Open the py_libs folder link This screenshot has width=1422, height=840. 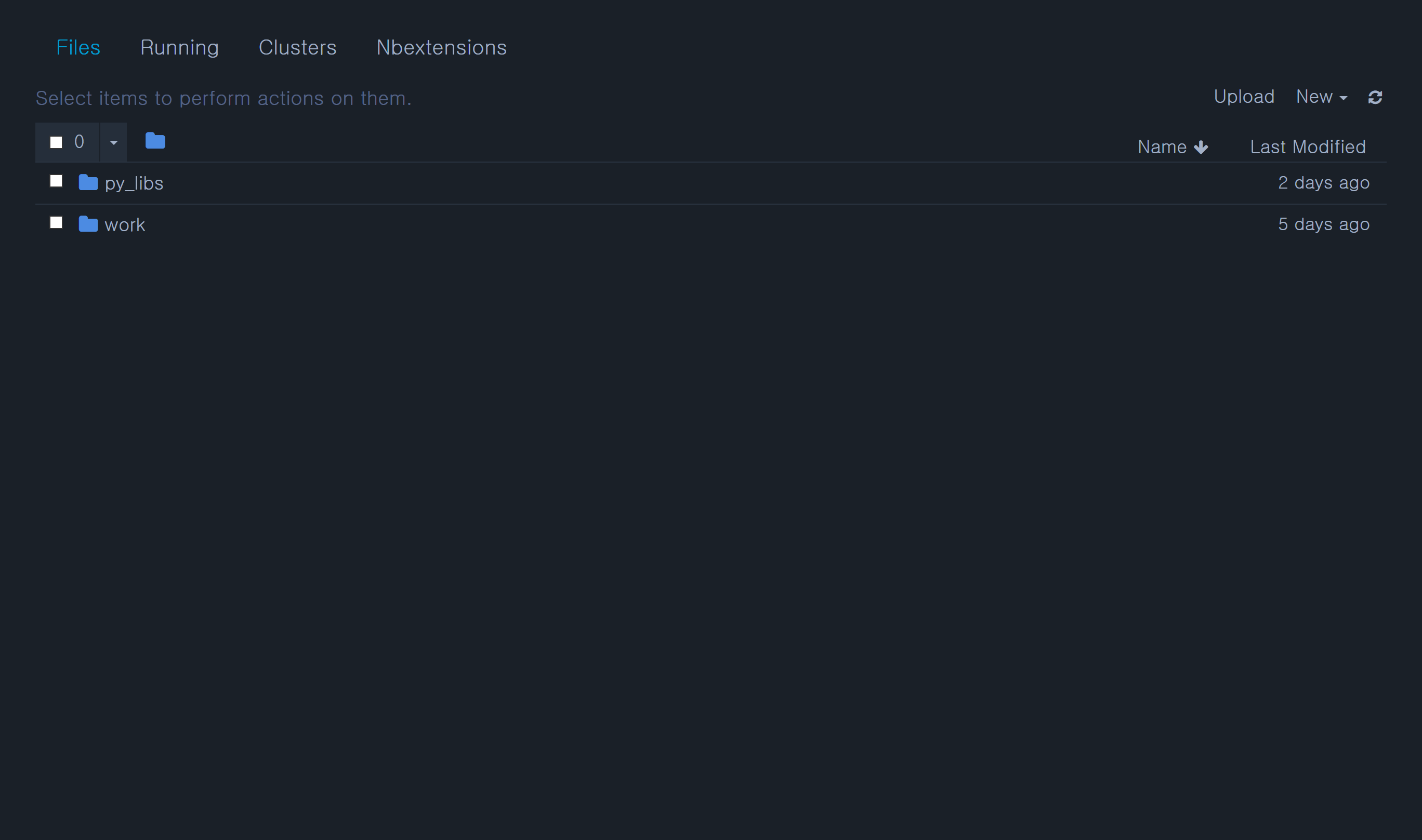[x=134, y=183]
